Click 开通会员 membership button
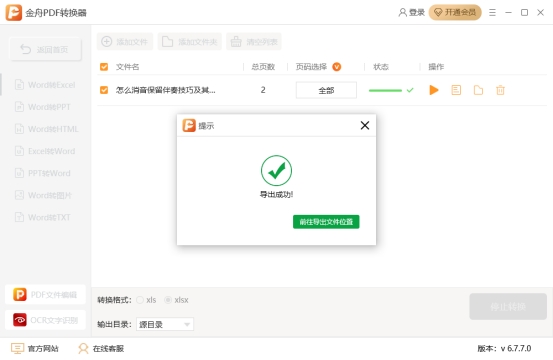The width and height of the screenshot is (553, 360). click(x=455, y=13)
